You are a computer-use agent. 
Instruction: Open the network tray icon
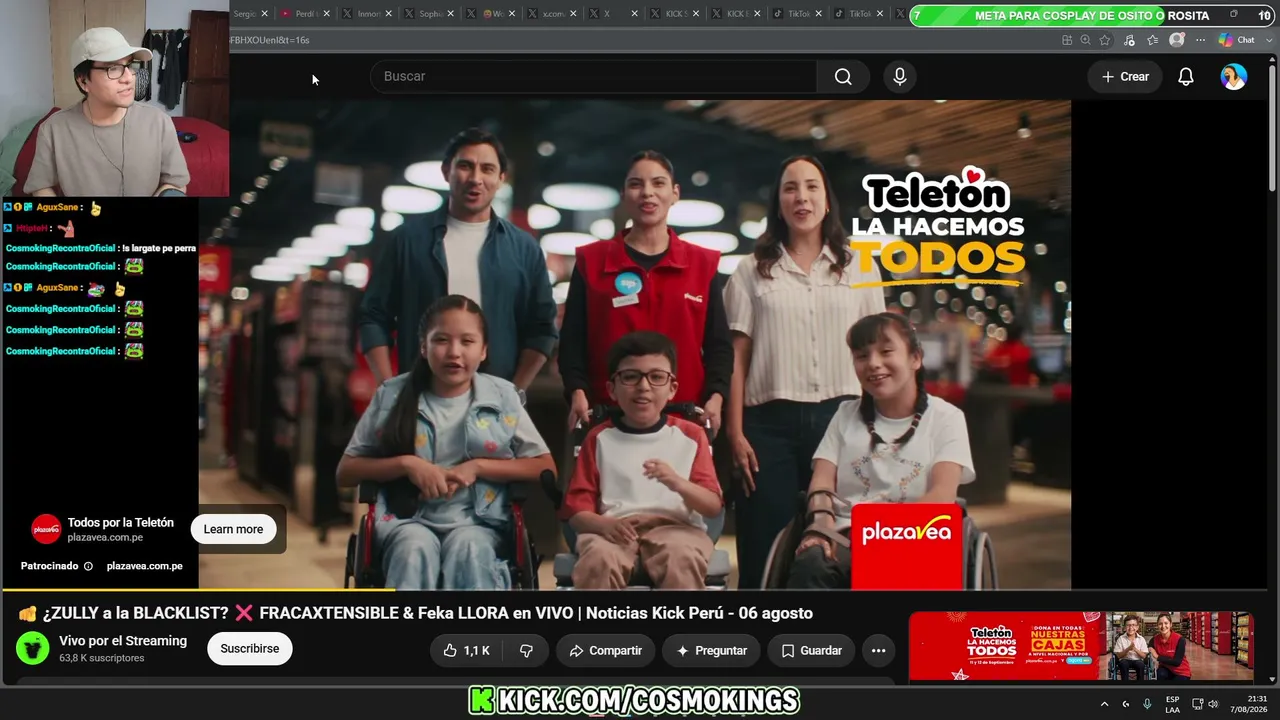click(1197, 704)
